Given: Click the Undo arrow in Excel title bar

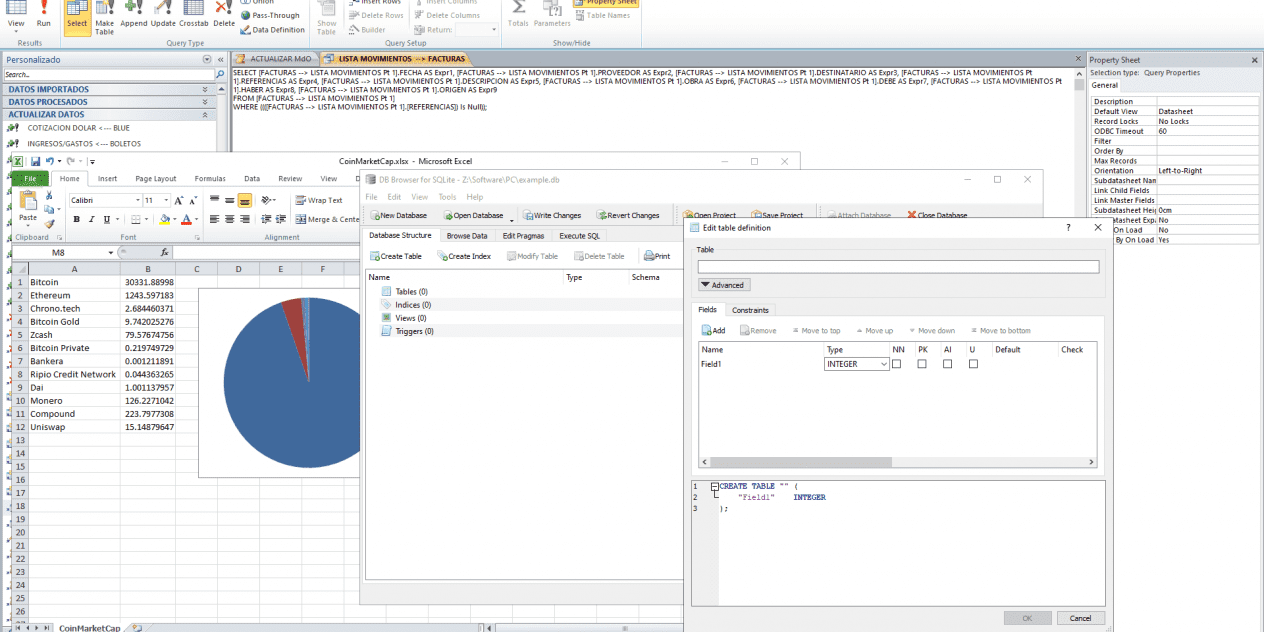Looking at the screenshot, I should click(50, 161).
